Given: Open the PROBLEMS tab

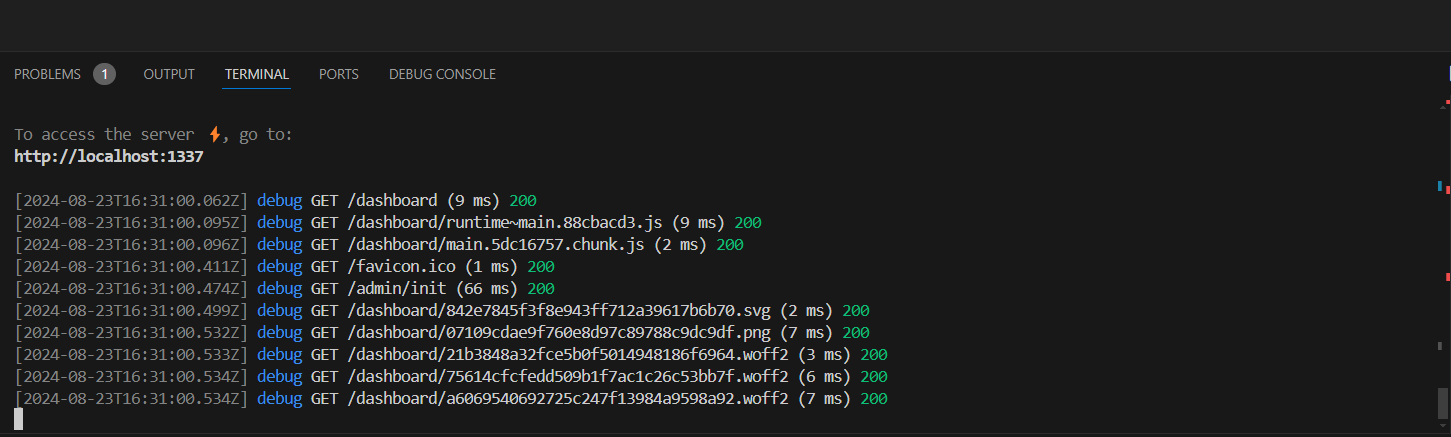Looking at the screenshot, I should click(x=47, y=74).
